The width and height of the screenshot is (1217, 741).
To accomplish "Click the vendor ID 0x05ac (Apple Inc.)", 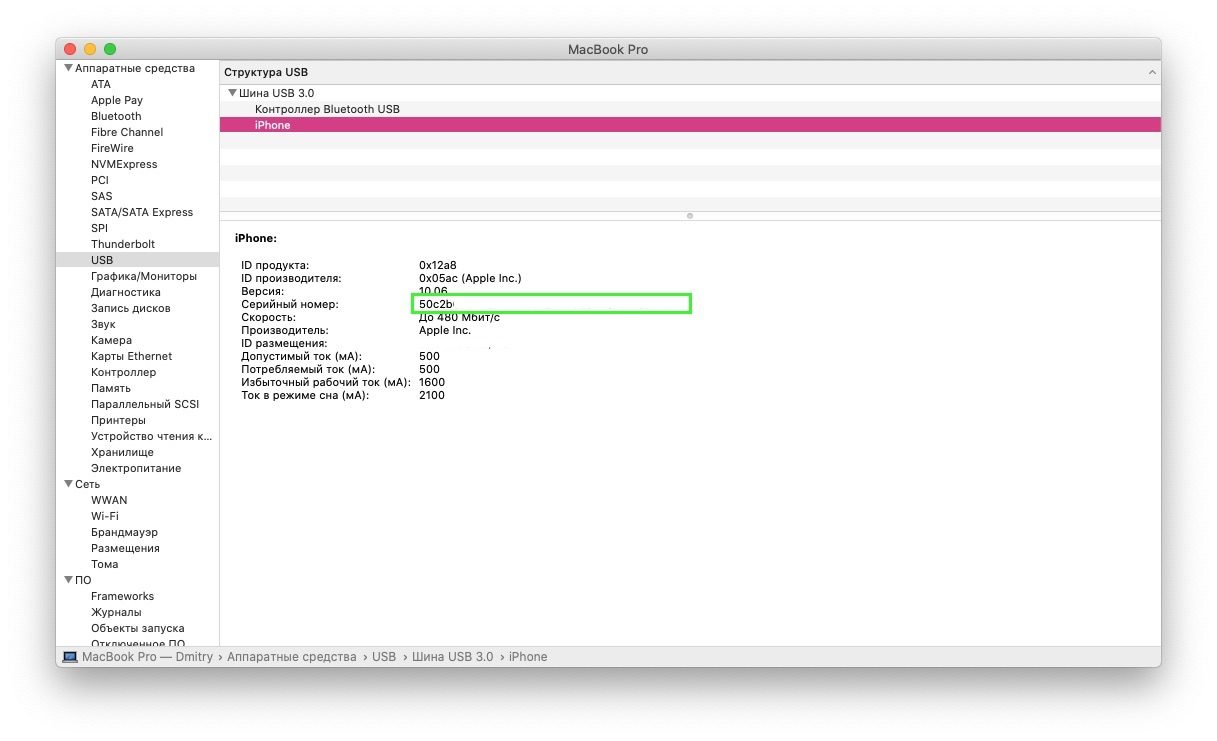I will tap(470, 278).
